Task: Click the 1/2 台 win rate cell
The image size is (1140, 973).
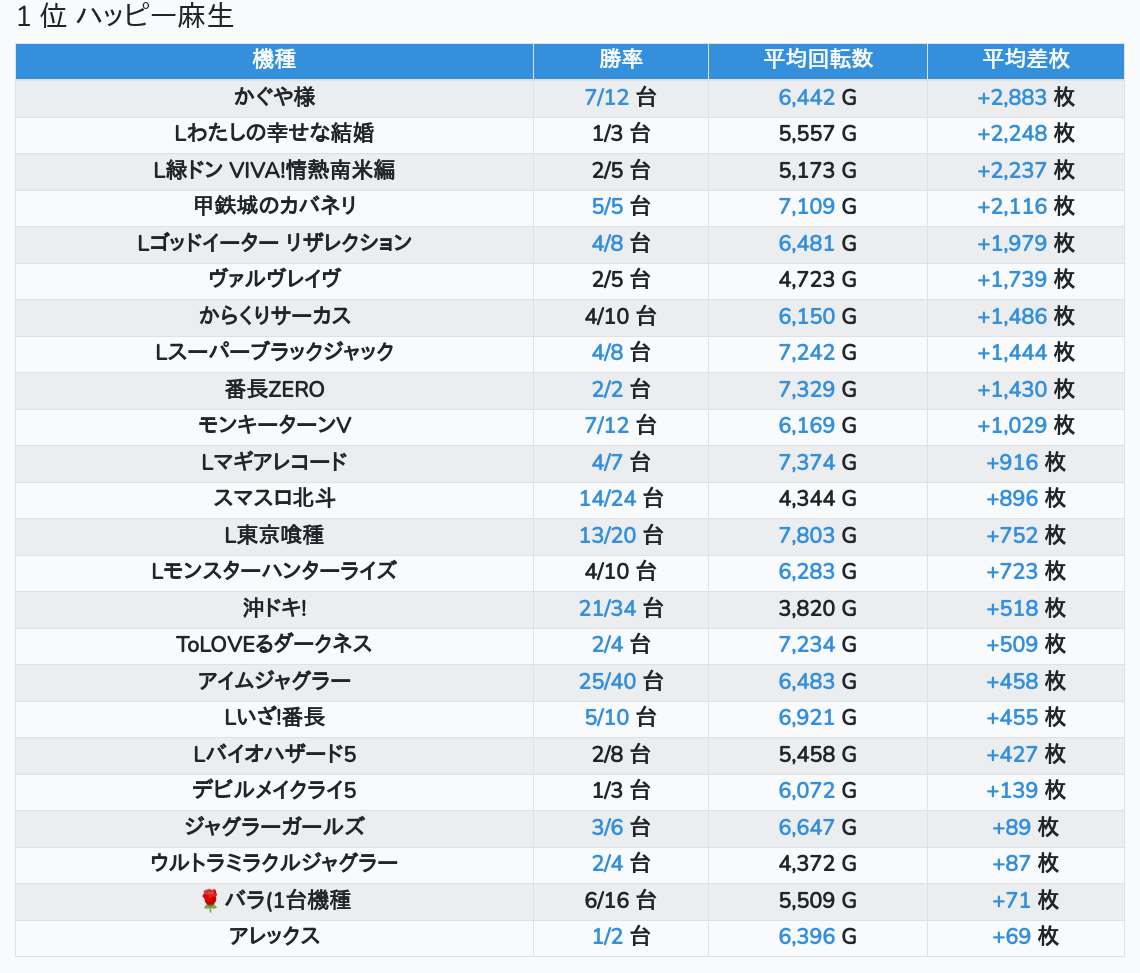Action: point(621,937)
